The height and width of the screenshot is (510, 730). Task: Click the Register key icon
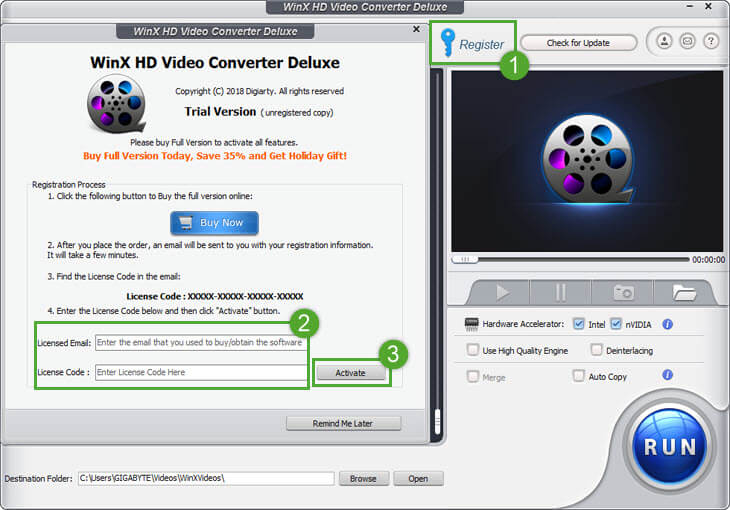[x=447, y=42]
